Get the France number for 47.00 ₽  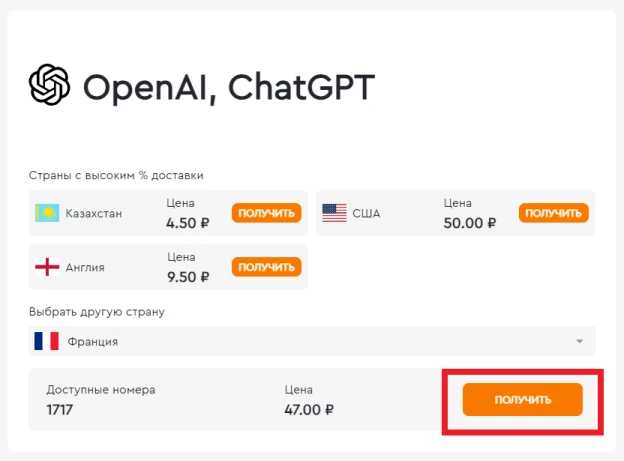pyautogui.click(x=523, y=399)
